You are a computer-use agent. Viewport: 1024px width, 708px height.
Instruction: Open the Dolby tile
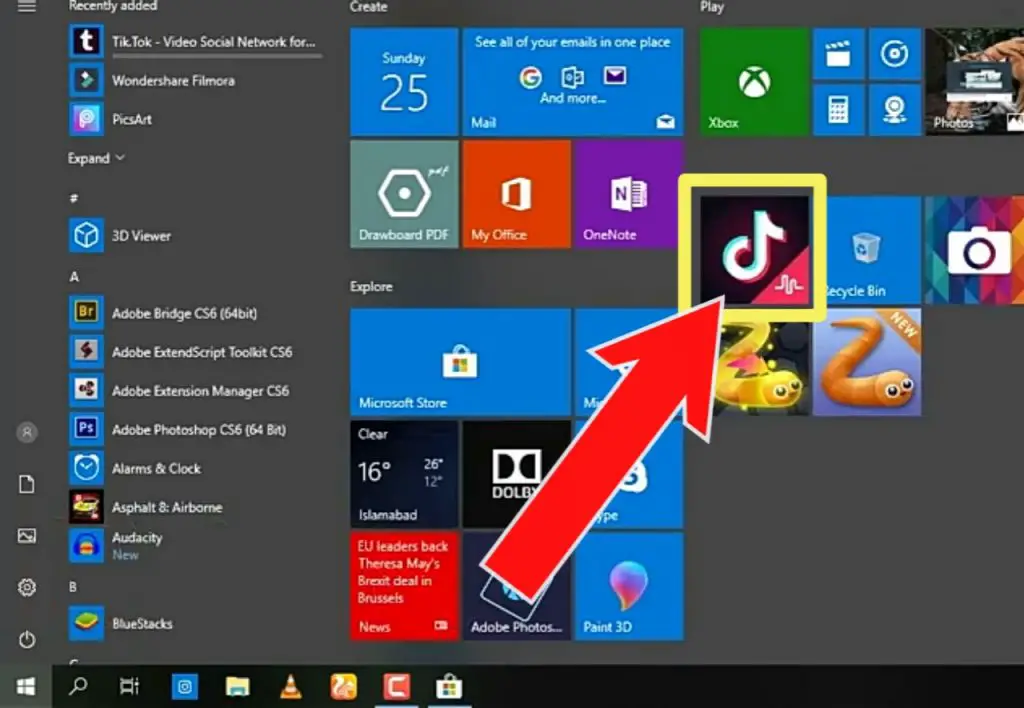pyautogui.click(x=517, y=474)
